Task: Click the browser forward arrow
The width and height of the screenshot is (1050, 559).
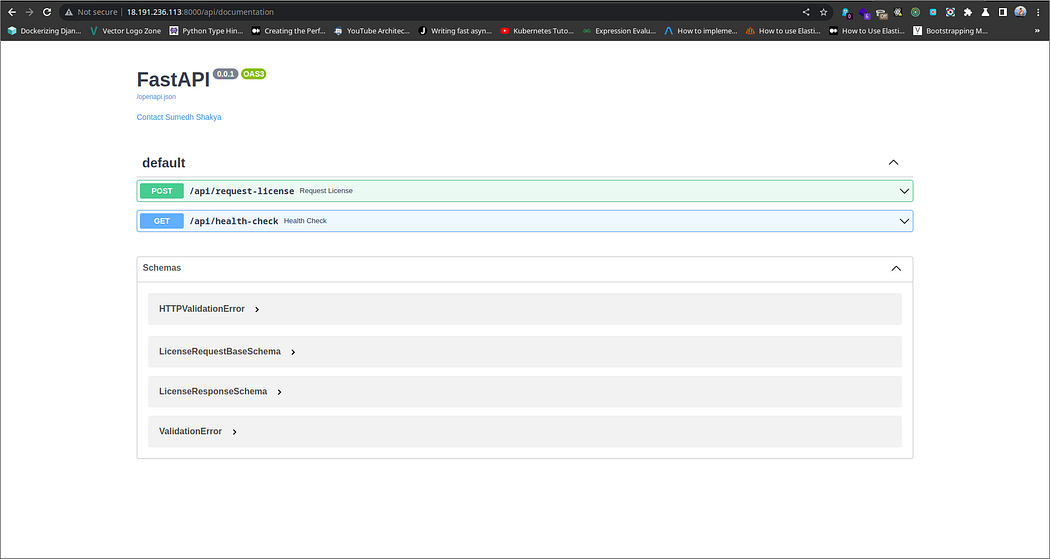Action: point(29,12)
